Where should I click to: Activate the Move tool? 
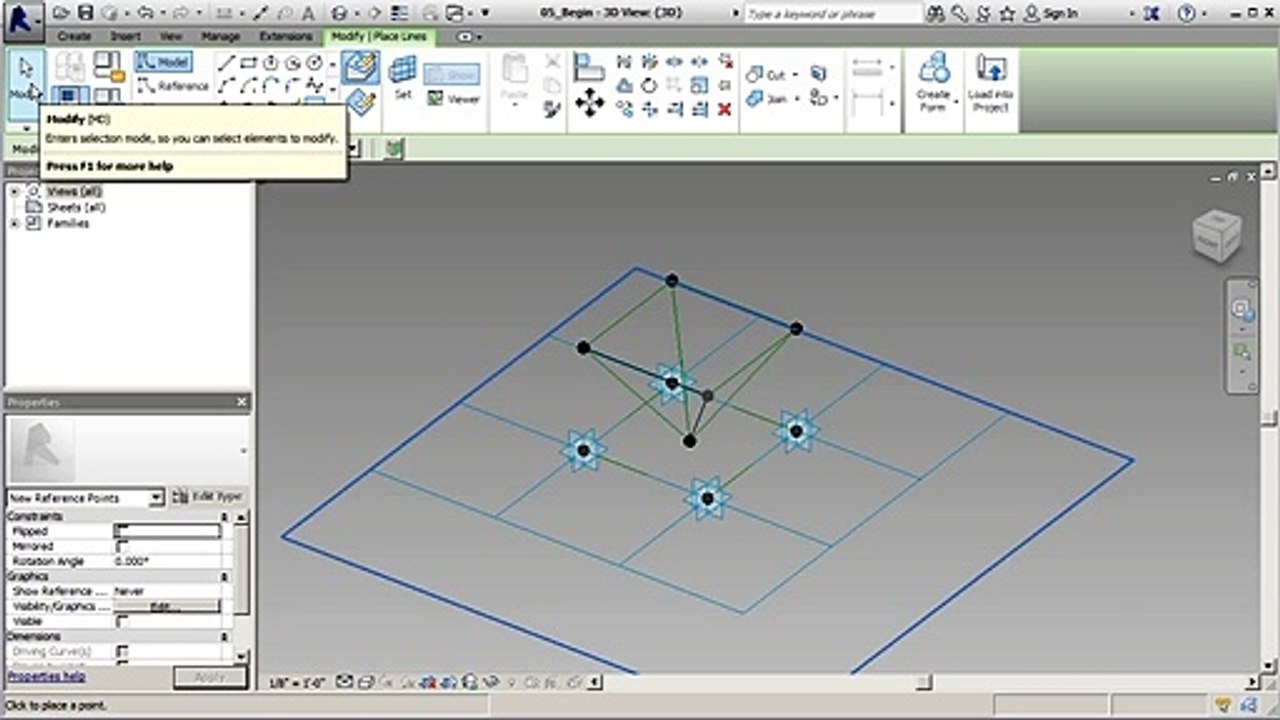[590, 101]
